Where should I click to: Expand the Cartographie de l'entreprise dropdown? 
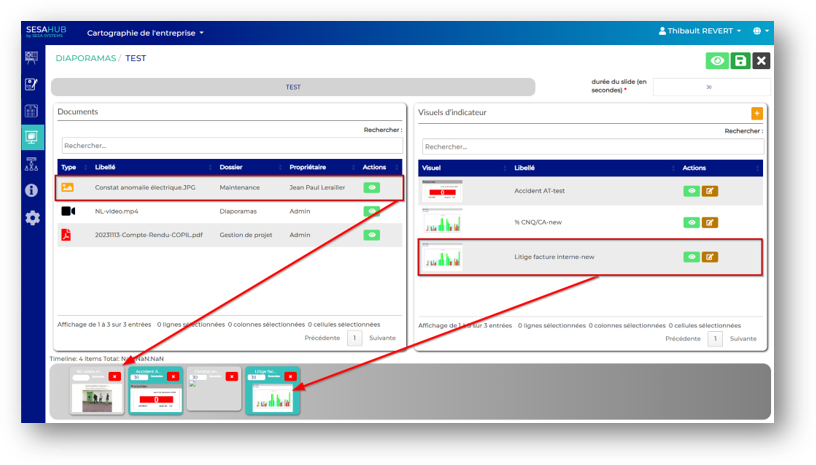click(145, 33)
